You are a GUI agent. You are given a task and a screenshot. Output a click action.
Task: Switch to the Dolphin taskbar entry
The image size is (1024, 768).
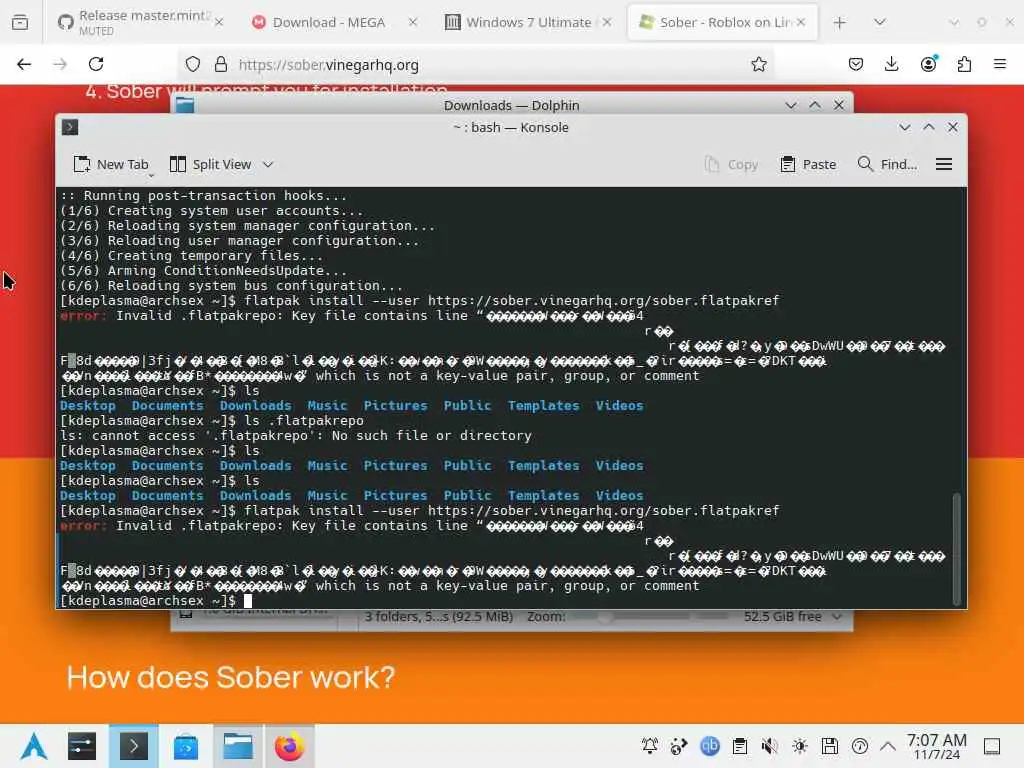coord(237,746)
